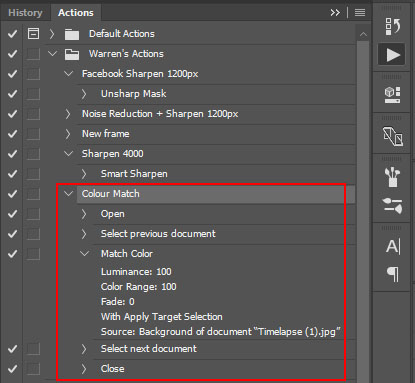The height and width of the screenshot is (383, 415).
Task: Open the Brush Settings panel icon
Action: tap(392, 205)
